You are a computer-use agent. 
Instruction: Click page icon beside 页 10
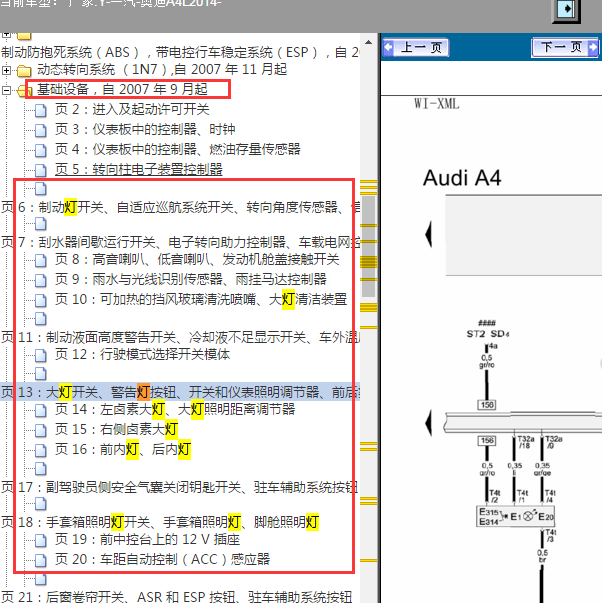pos(41,300)
